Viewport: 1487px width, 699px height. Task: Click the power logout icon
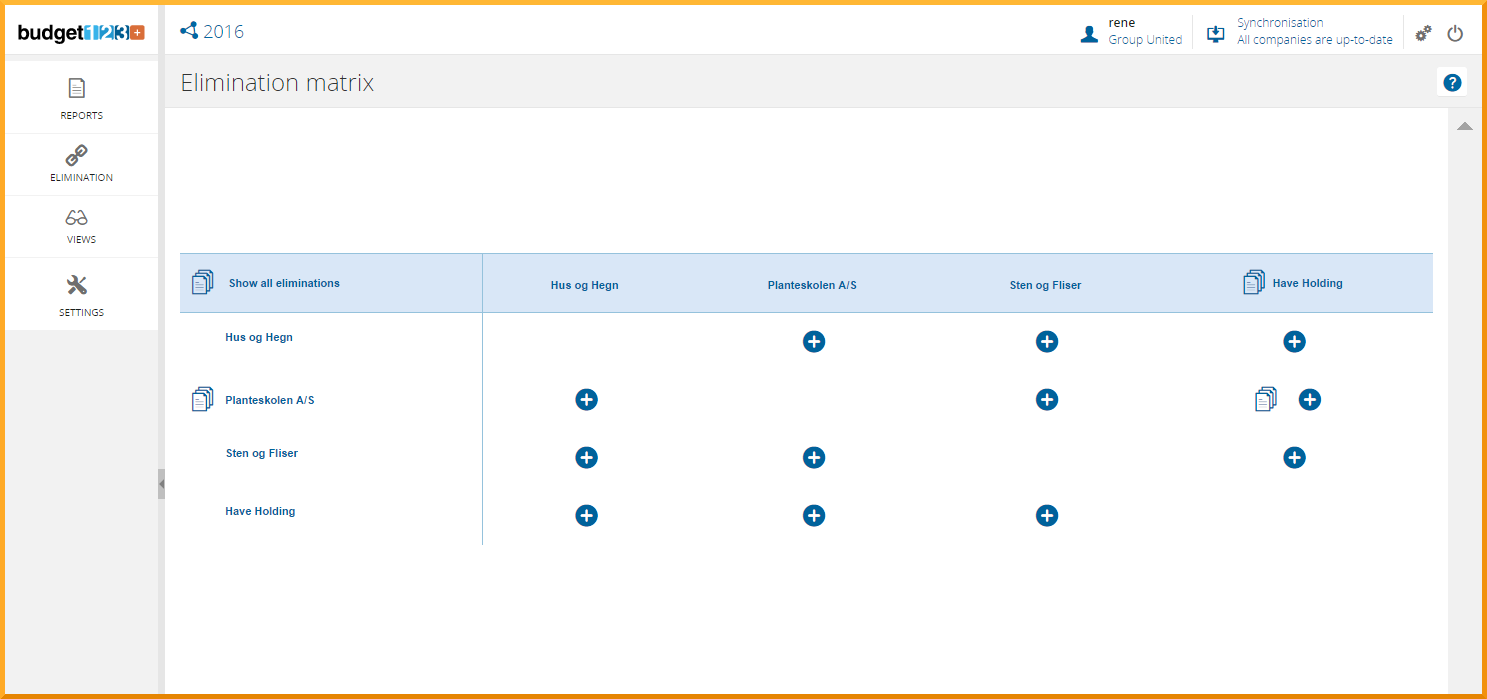pyautogui.click(x=1455, y=33)
